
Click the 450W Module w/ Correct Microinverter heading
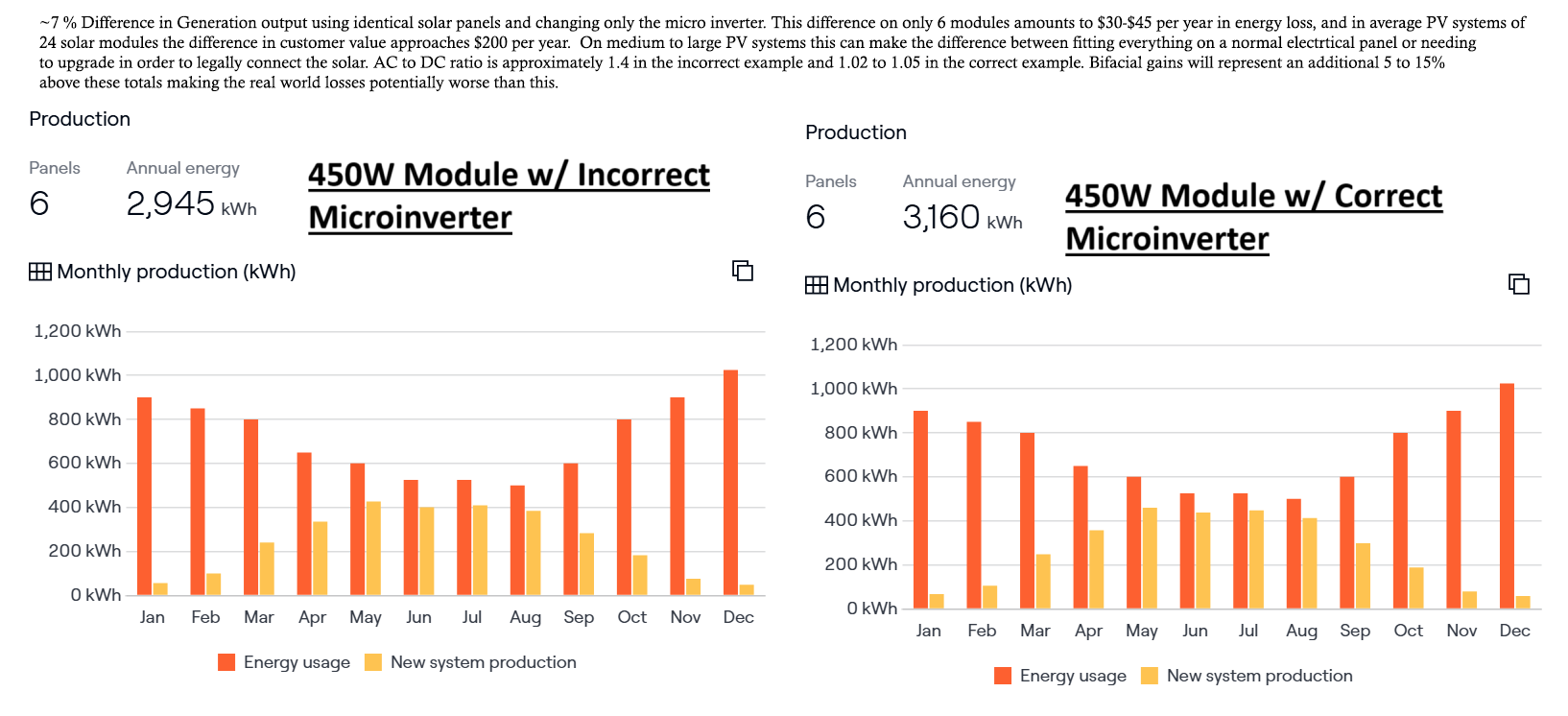[1253, 217]
